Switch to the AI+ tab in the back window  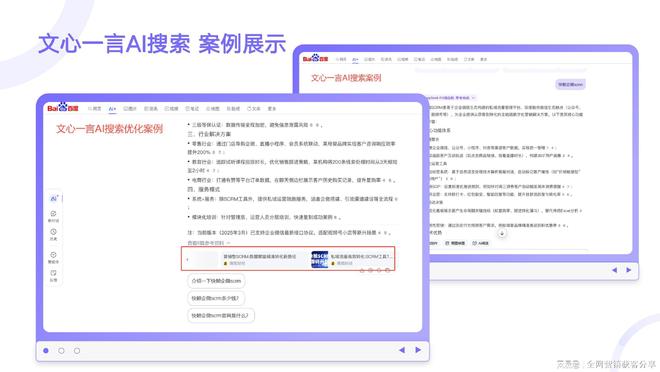pyautogui.click(x=355, y=59)
